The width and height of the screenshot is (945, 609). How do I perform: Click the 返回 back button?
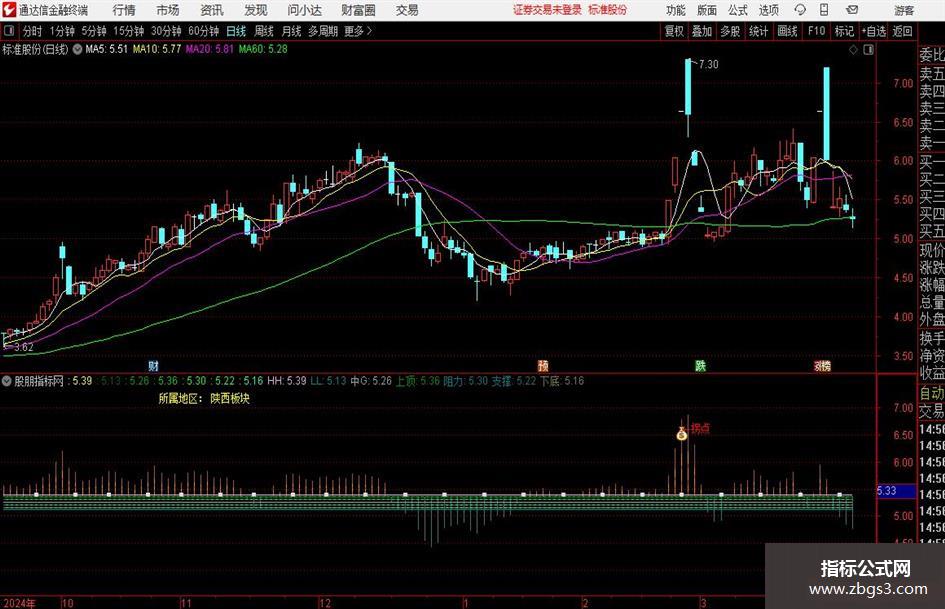pos(903,31)
